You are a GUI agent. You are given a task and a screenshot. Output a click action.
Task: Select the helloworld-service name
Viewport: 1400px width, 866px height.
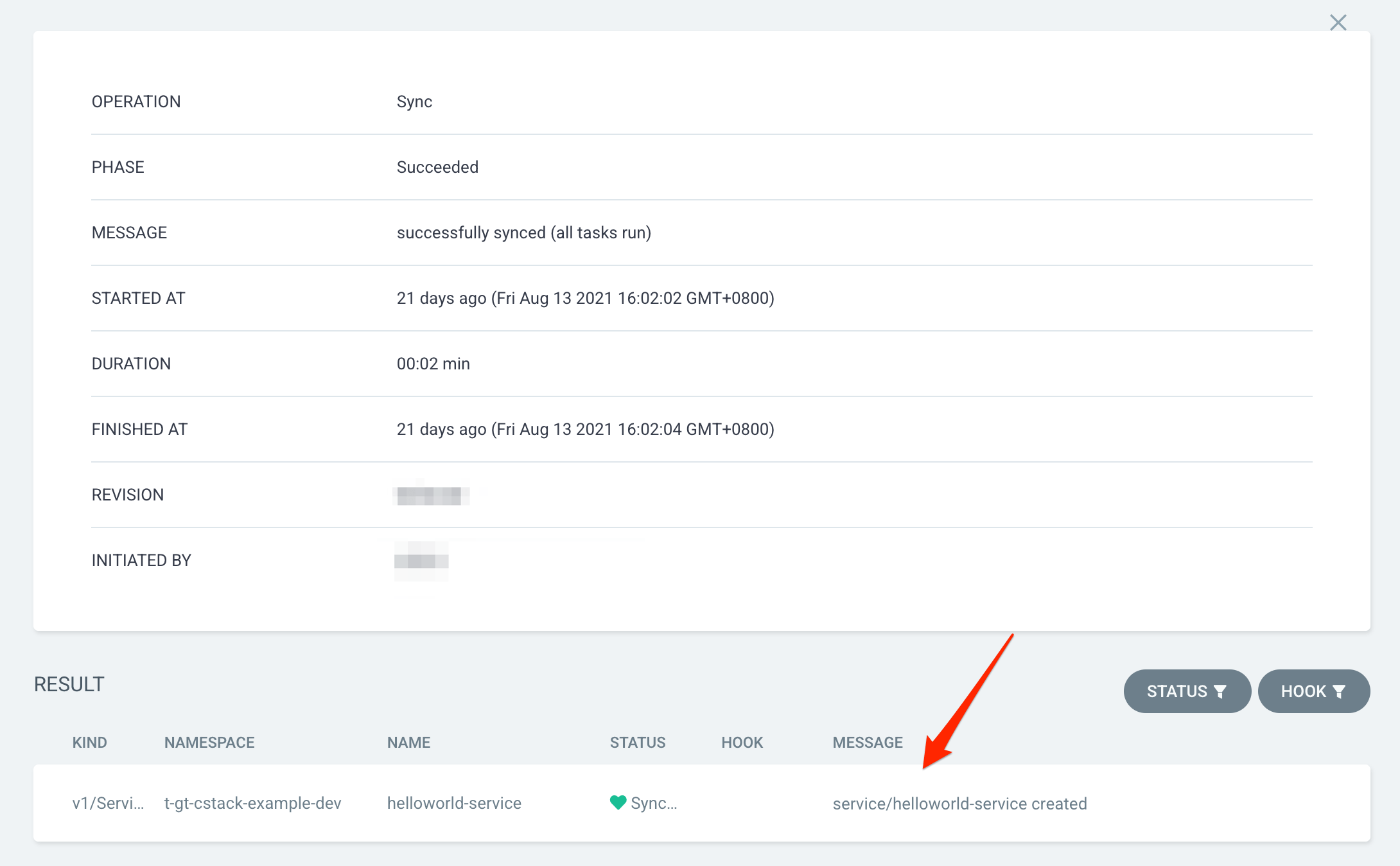pyautogui.click(x=454, y=802)
